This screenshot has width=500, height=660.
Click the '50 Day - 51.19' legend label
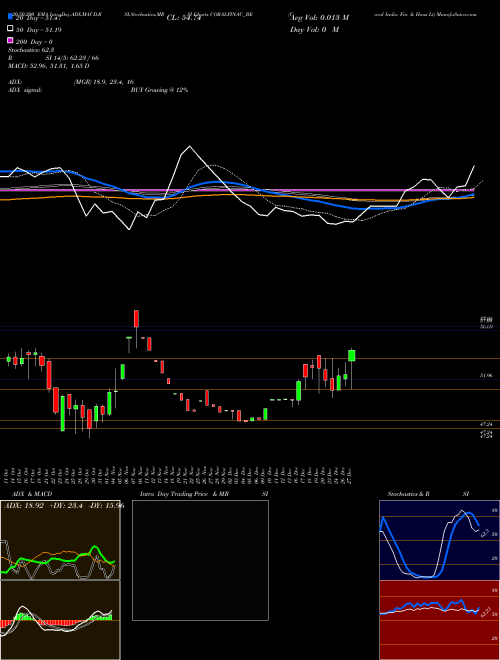pyautogui.click(x=39, y=29)
